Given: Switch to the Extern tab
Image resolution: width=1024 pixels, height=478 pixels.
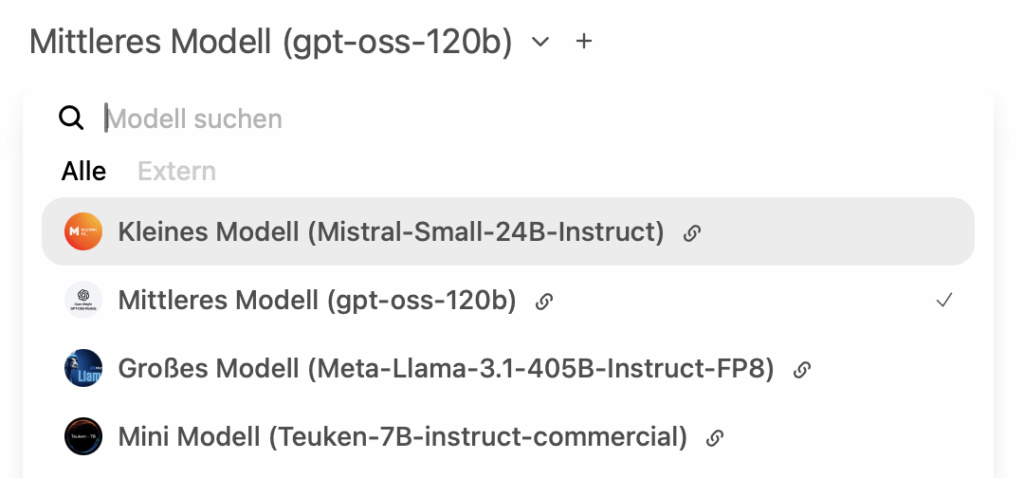Looking at the screenshot, I should [177, 171].
